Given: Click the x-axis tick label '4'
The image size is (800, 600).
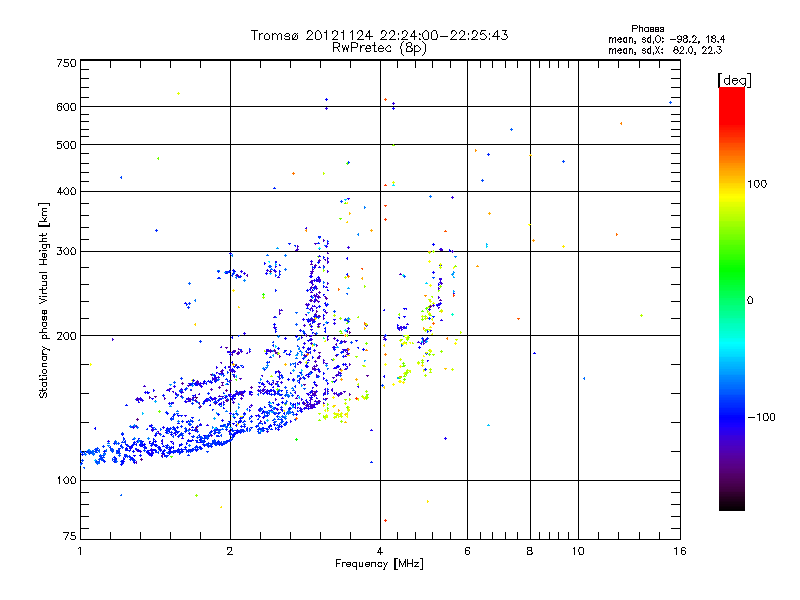Looking at the screenshot, I should [x=380, y=551].
